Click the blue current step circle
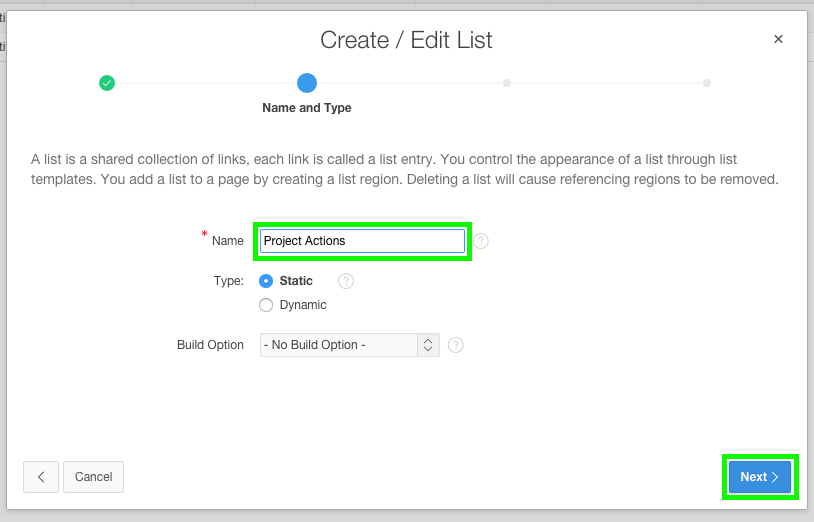The image size is (814, 522). coord(307,83)
